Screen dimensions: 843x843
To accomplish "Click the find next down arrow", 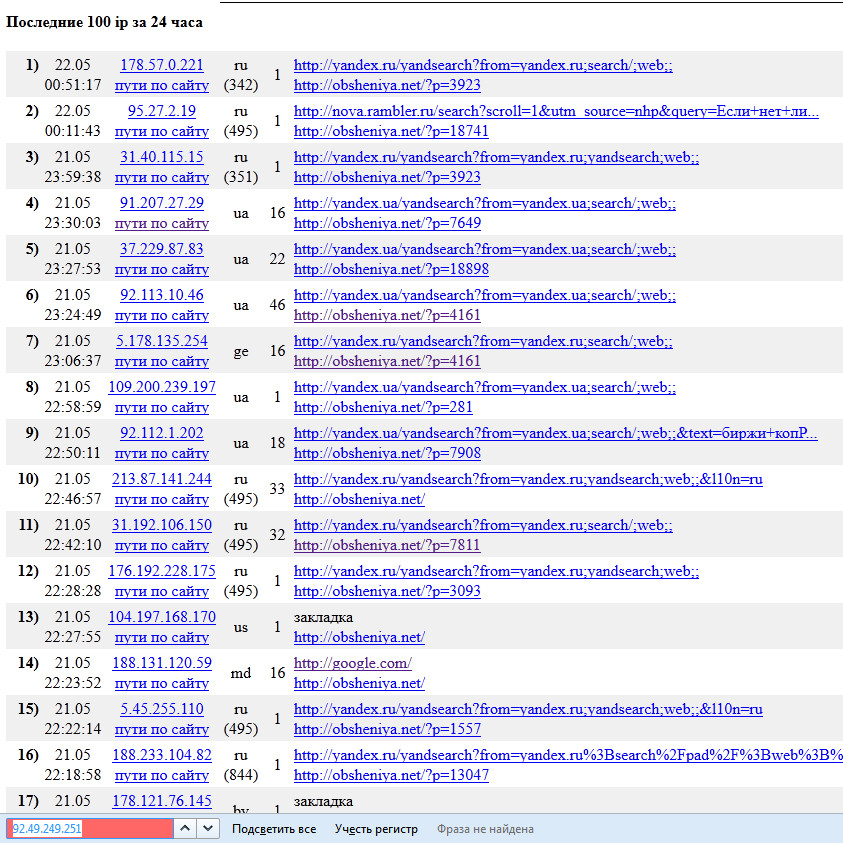I will 208,828.
